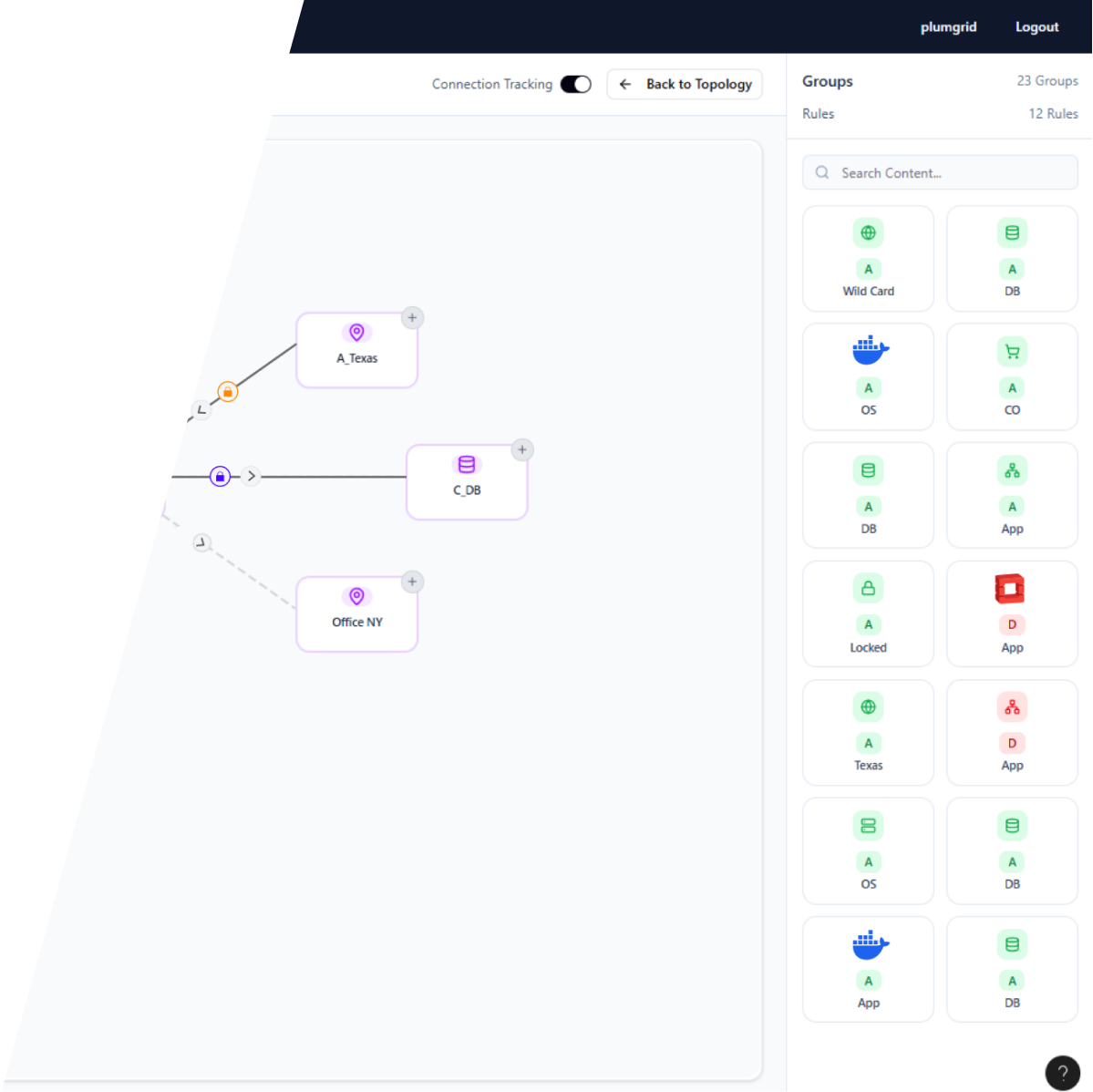This screenshot has width=1093, height=1092.
Task: Select the Docker OS group icon
Action: (868, 352)
